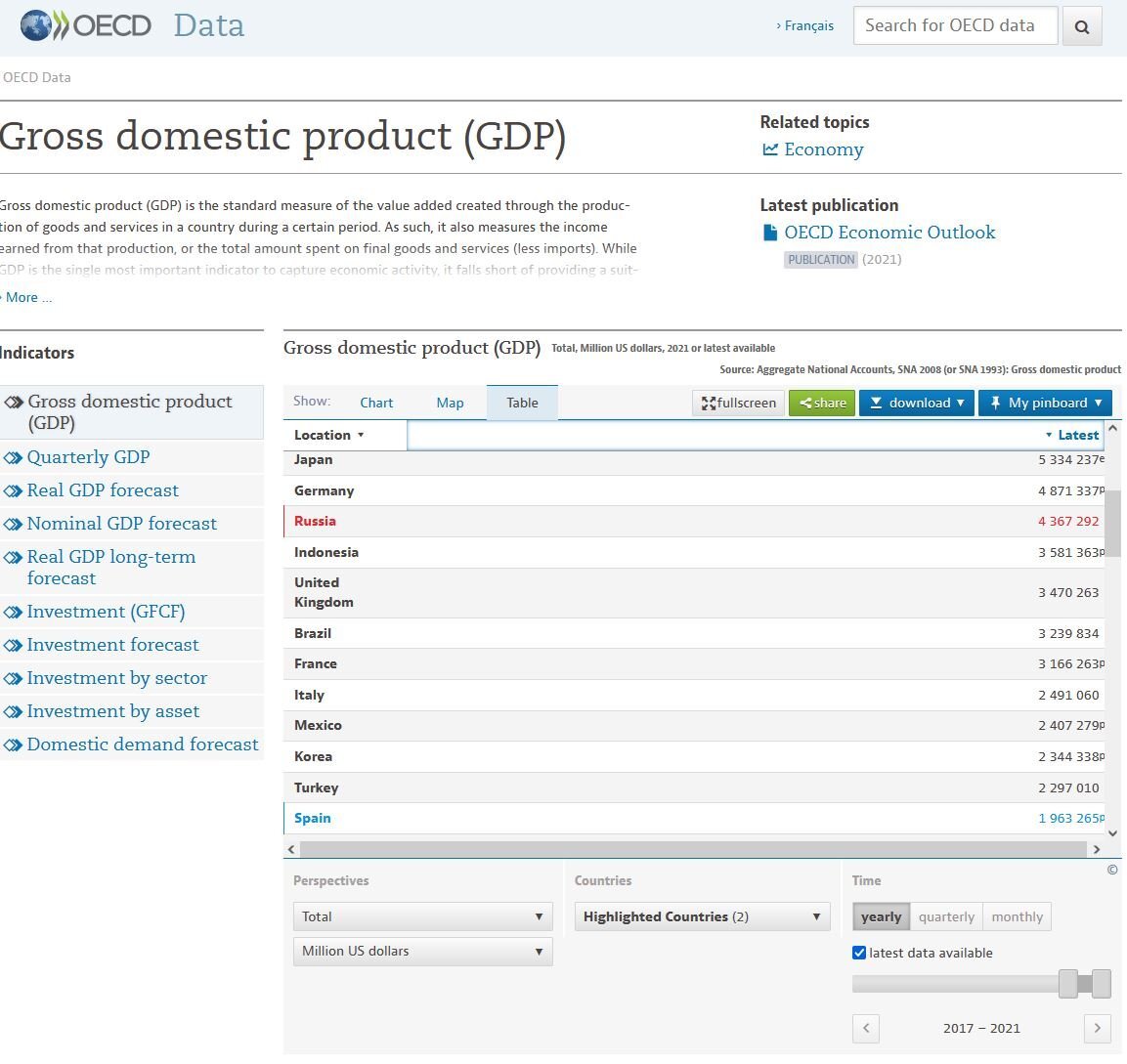Viewport: 1127px width, 1064px height.
Task: Click Turkey value 2 297 010
Action: click(1068, 788)
